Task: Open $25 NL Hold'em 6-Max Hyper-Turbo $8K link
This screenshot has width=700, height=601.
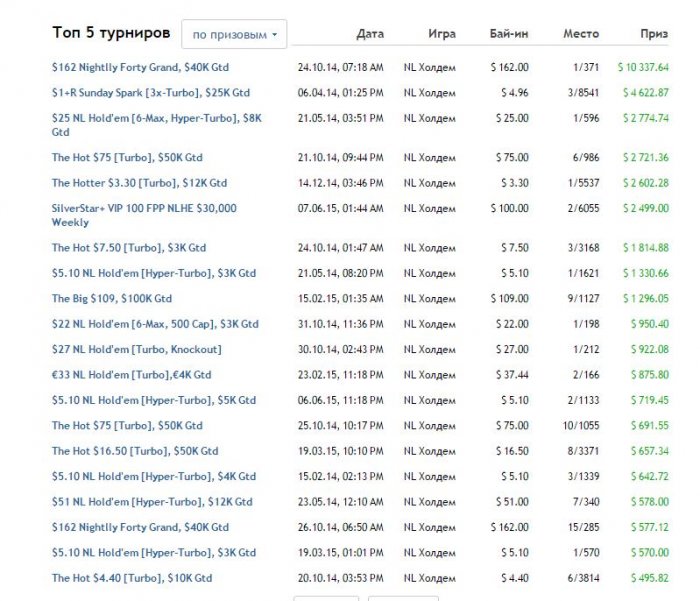Action: 156,118
